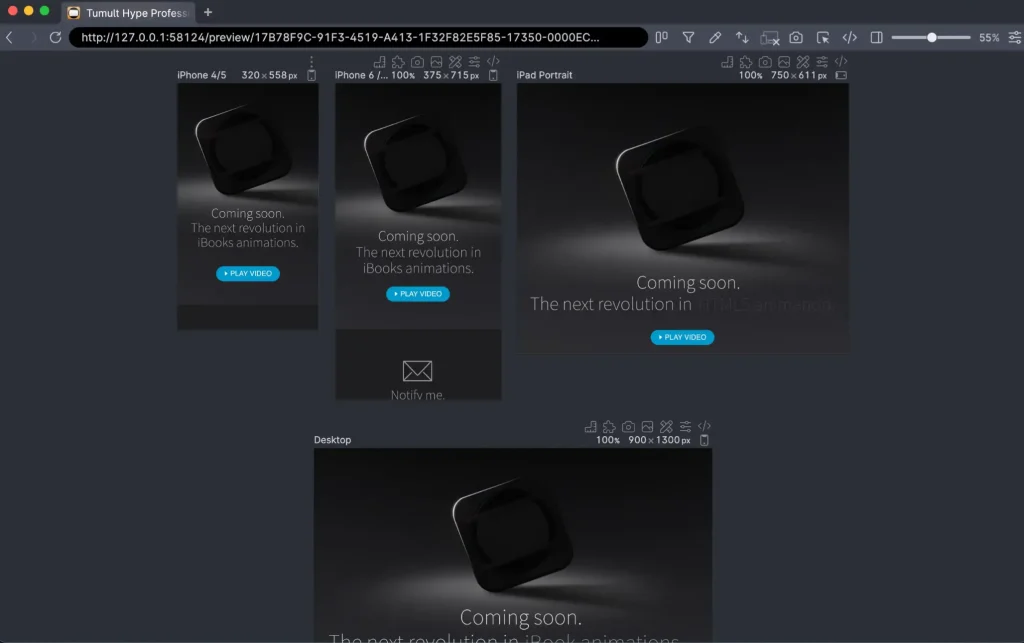Open the three-dot menu on iPhone 4/5
The image size is (1024, 643).
click(311, 63)
